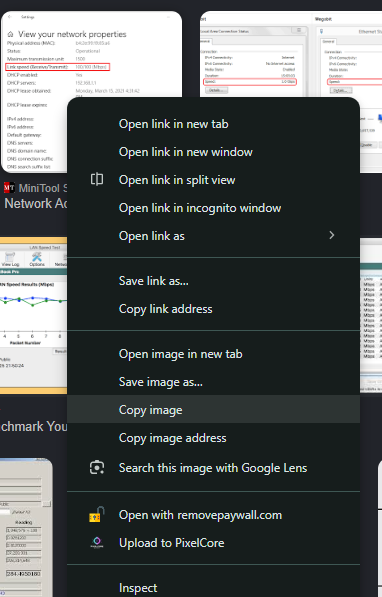
Task: Open the View your network properties thumbnail
Action: [x=91, y=55]
